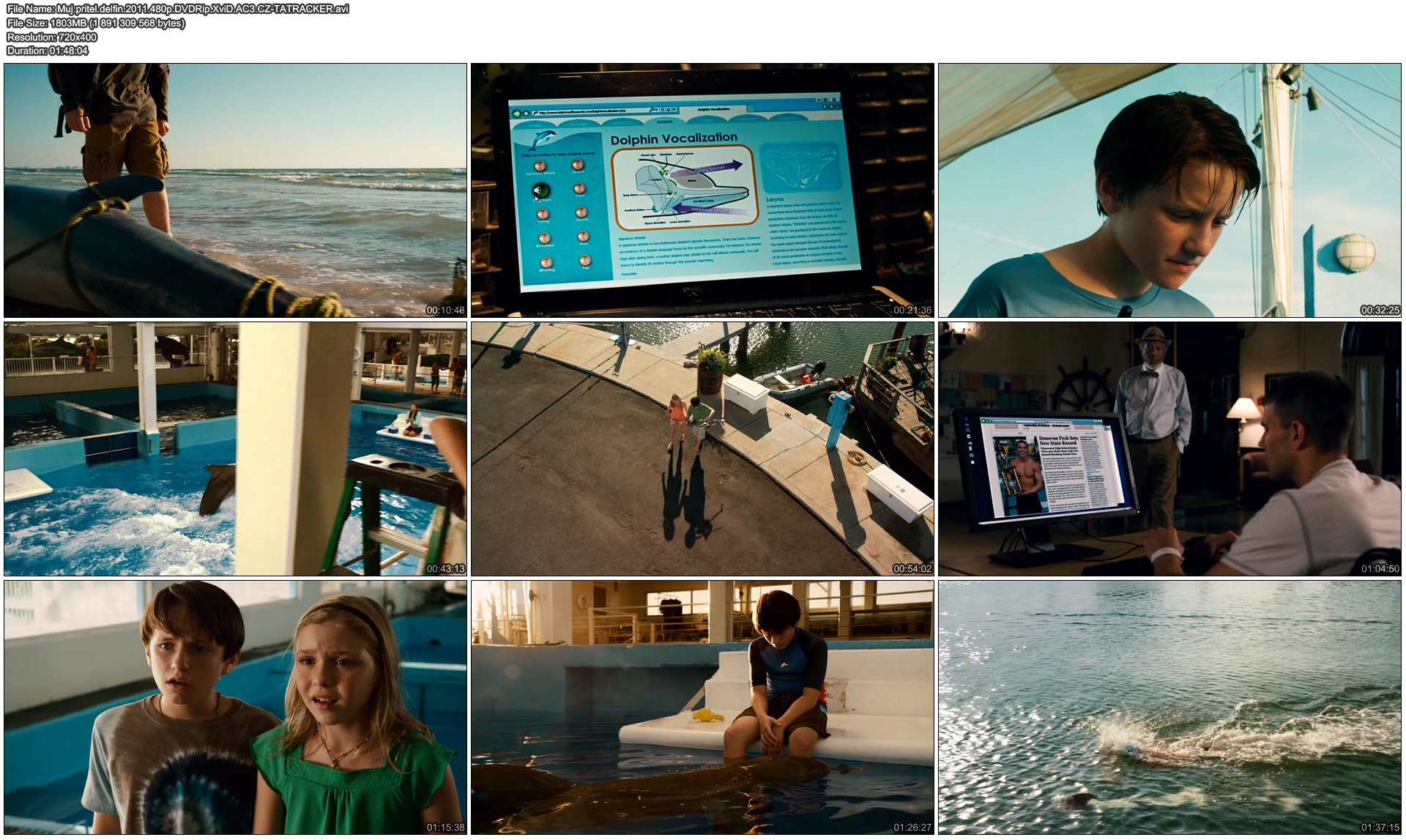The width and height of the screenshot is (1406, 840).
Task: Click the File Name text line
Action: point(177,9)
